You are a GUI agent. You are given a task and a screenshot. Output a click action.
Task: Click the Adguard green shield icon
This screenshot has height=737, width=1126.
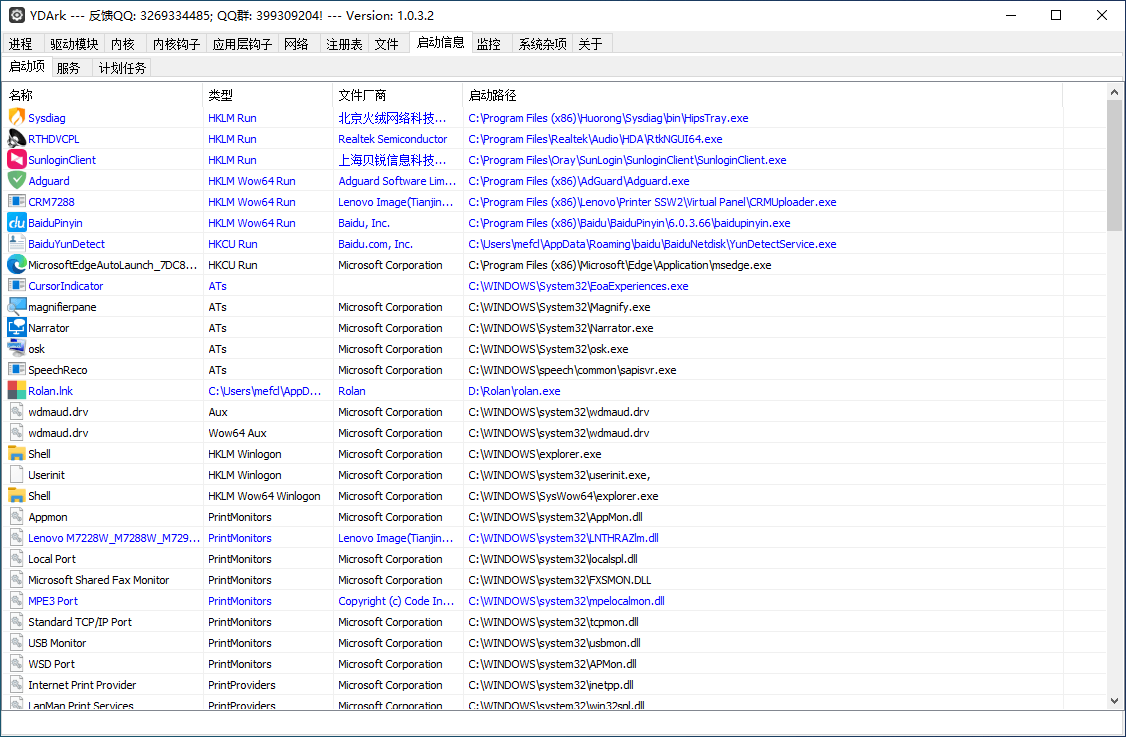[16, 180]
